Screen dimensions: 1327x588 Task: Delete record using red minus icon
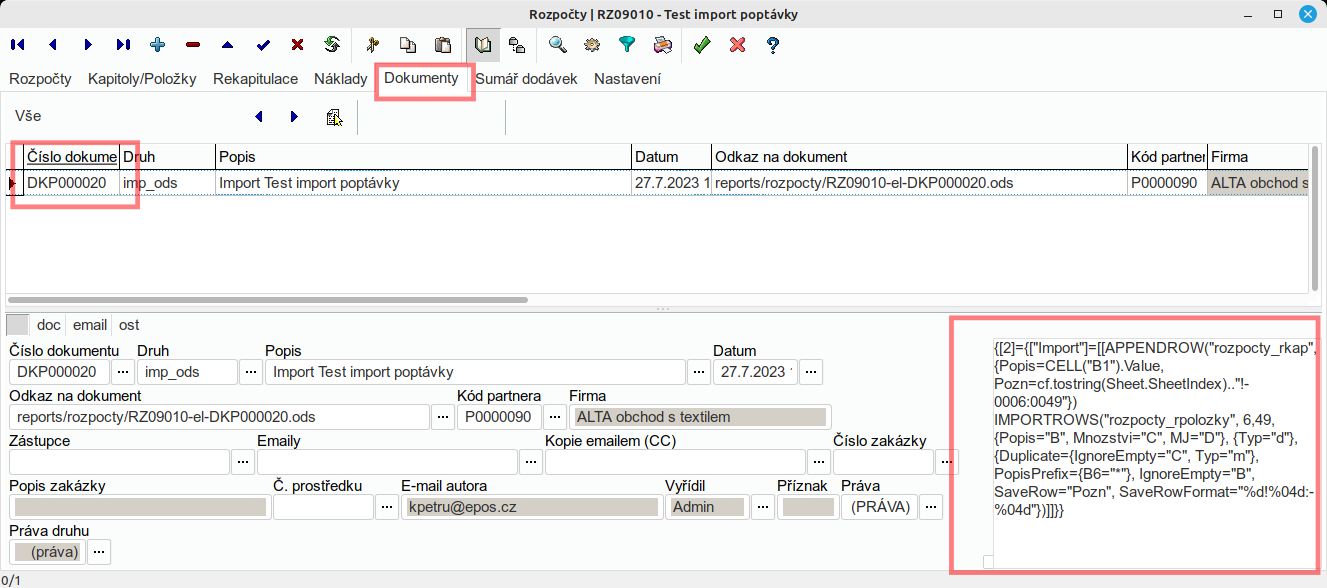(192, 45)
